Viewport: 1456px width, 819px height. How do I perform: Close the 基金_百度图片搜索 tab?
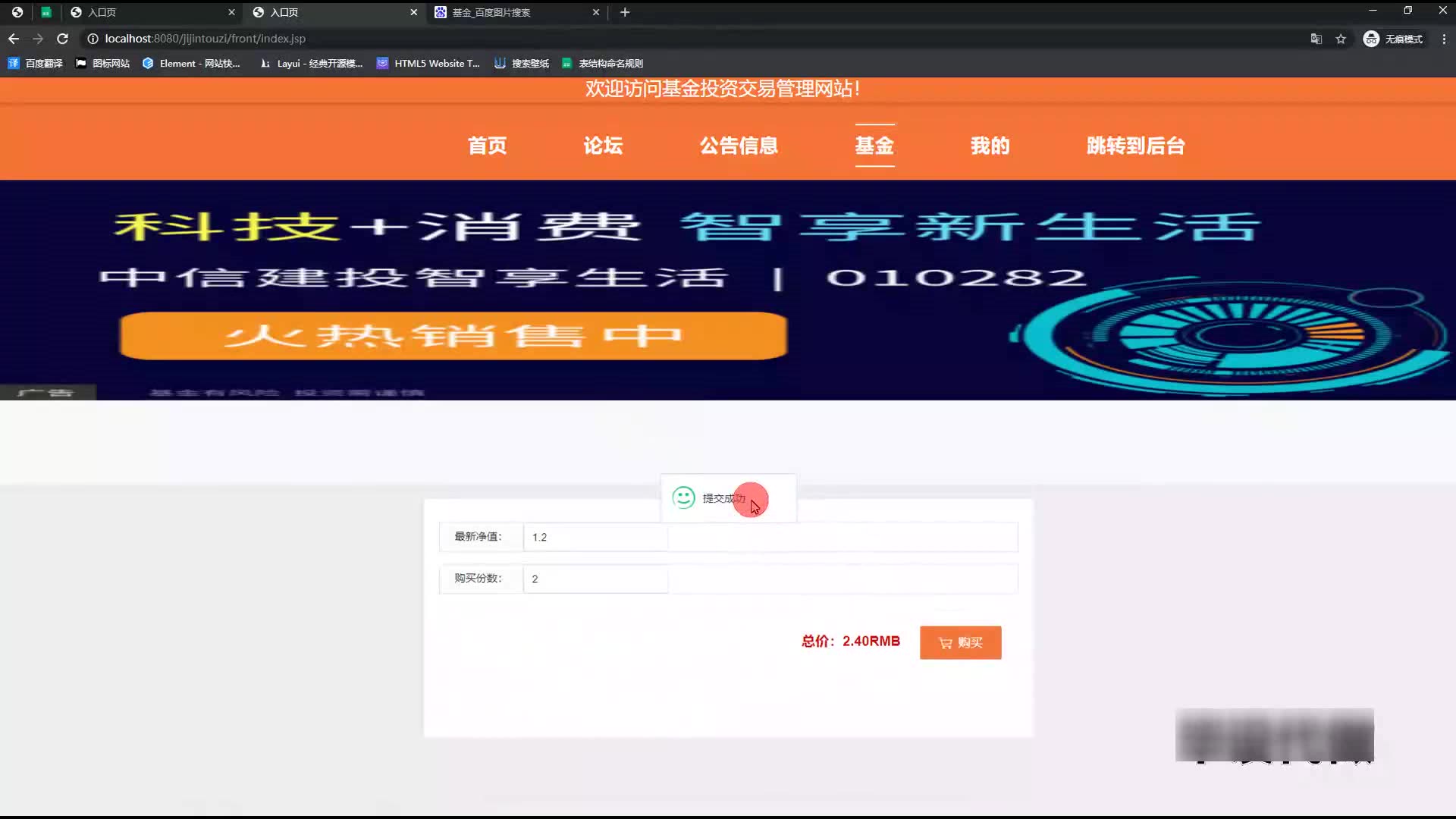tap(596, 12)
